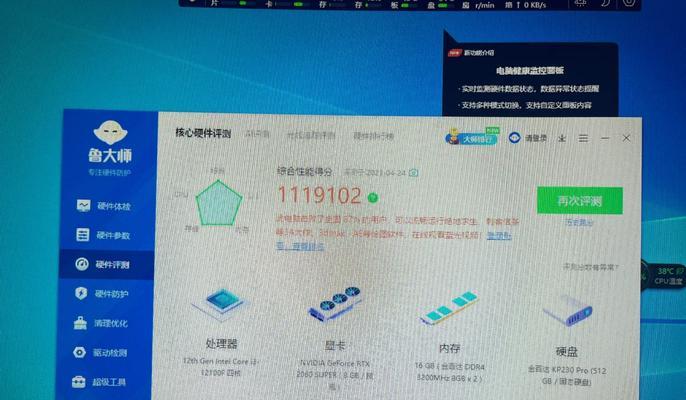686x400 pixels.
Task: Click the green 再次评测 button
Action: pos(580,200)
